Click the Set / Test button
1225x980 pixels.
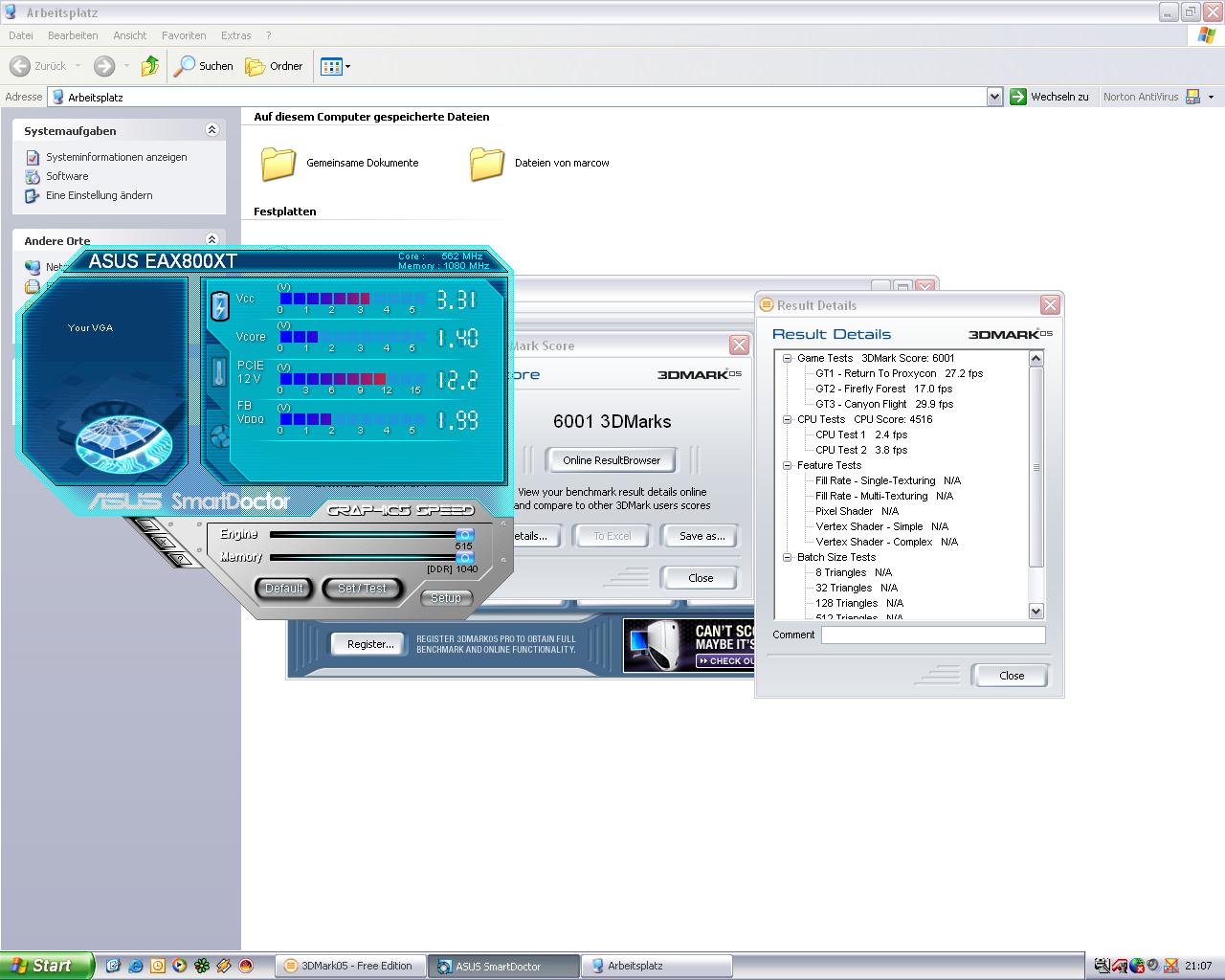click(x=362, y=589)
